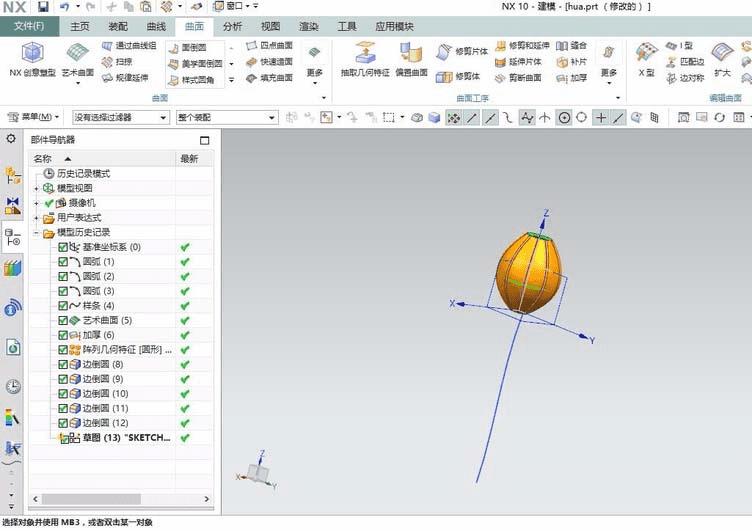Viewport: 752px width, 531px height.
Task: Expand 更多 in the 曲面 group
Action: pyautogui.click(x=315, y=65)
